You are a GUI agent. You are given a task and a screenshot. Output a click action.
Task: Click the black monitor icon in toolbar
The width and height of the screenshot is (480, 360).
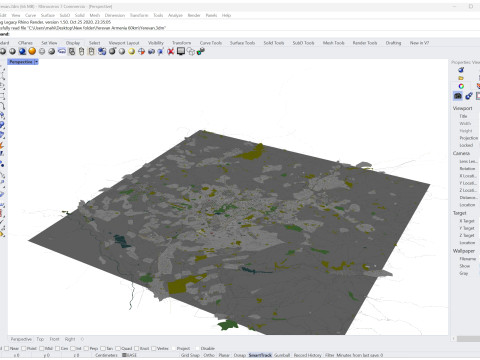click(181, 51)
